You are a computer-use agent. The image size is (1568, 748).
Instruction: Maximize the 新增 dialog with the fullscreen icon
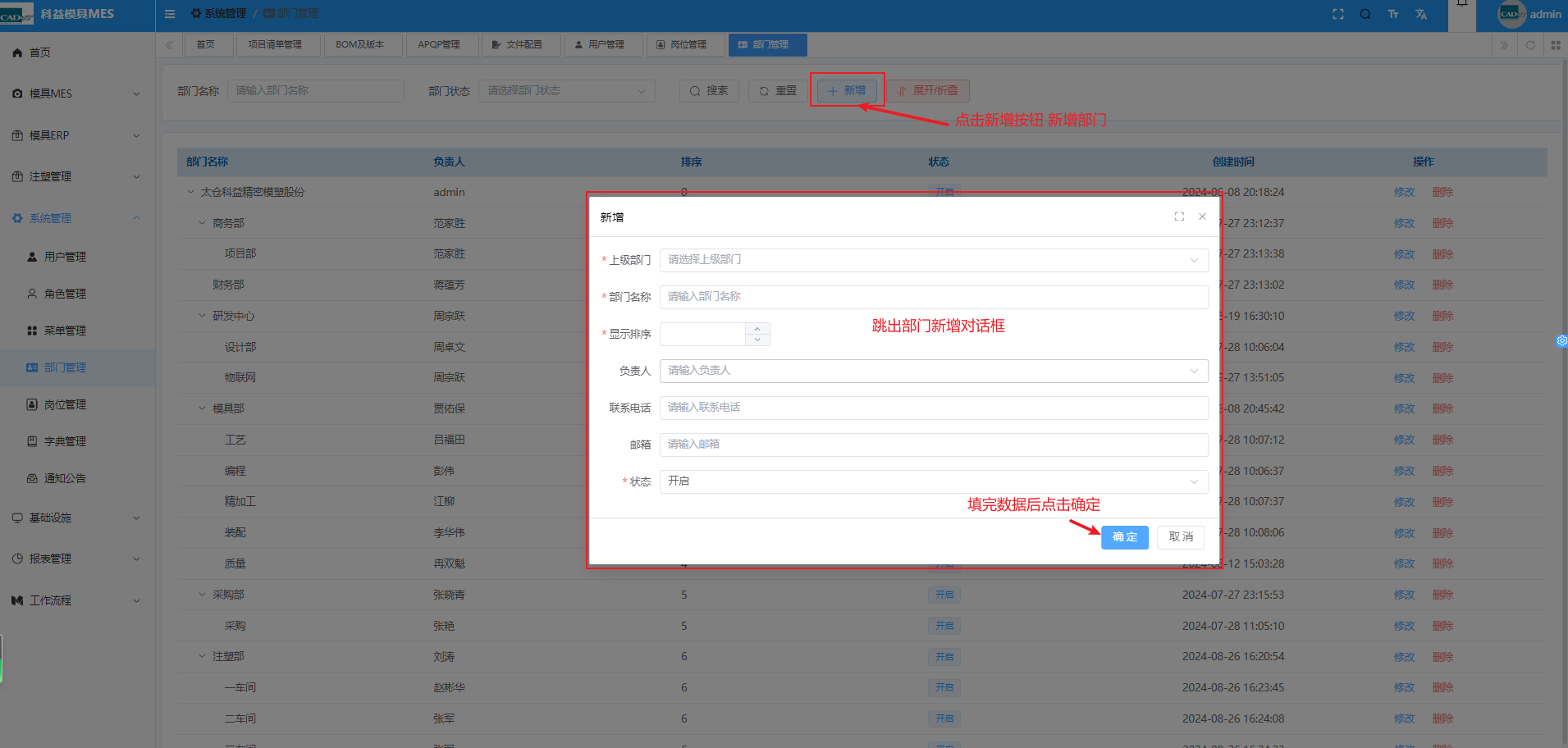tap(1179, 217)
